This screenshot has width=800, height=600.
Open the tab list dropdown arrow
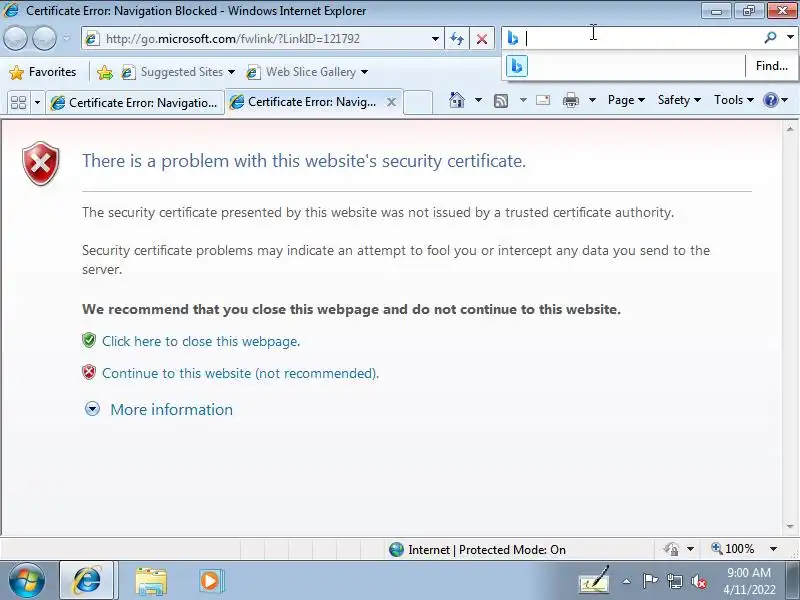point(37,102)
